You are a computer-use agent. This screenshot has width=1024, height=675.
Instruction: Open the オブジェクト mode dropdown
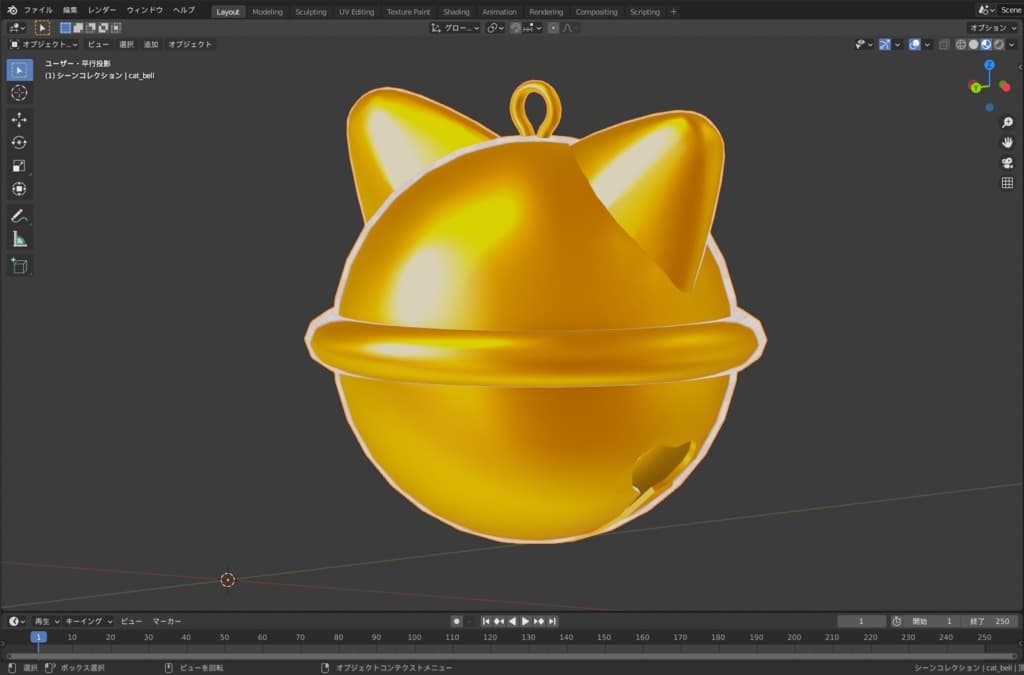point(44,44)
